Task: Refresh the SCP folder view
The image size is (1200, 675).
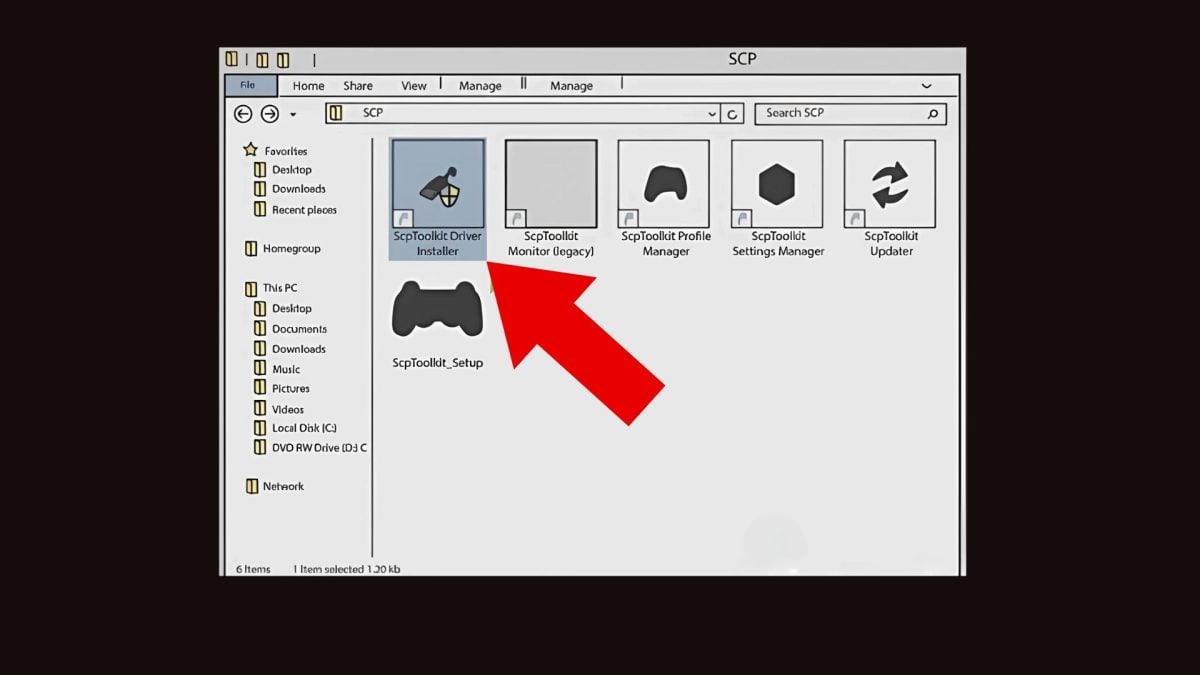Action: click(x=733, y=114)
